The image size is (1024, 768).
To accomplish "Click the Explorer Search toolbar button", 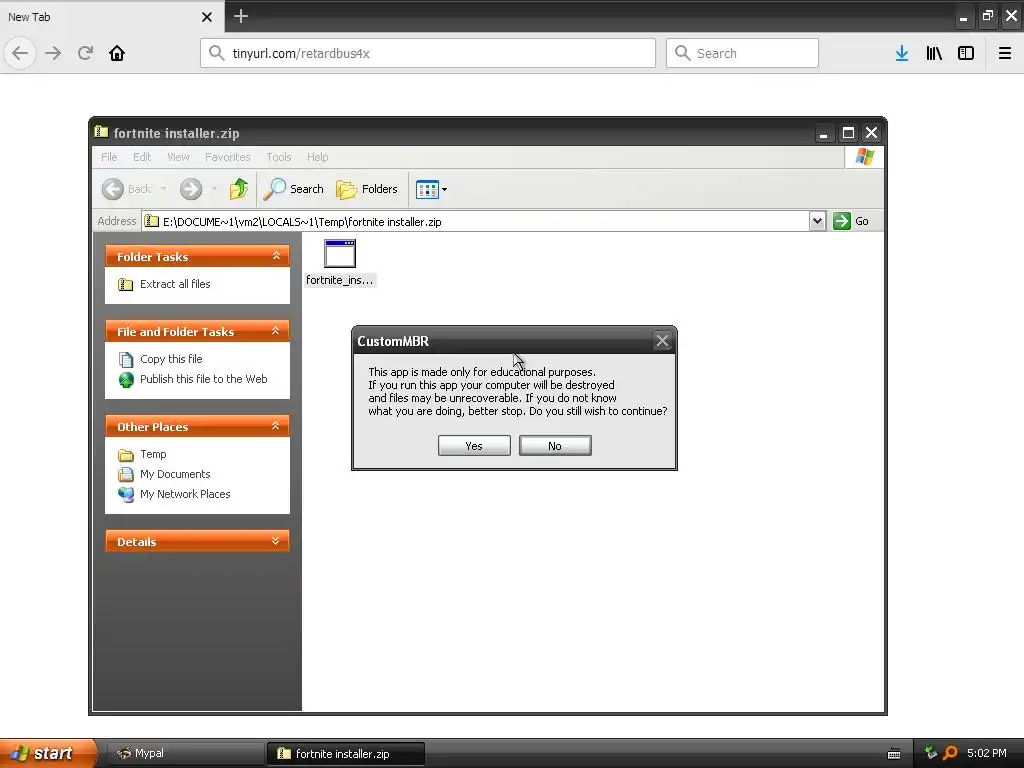I will (x=294, y=189).
